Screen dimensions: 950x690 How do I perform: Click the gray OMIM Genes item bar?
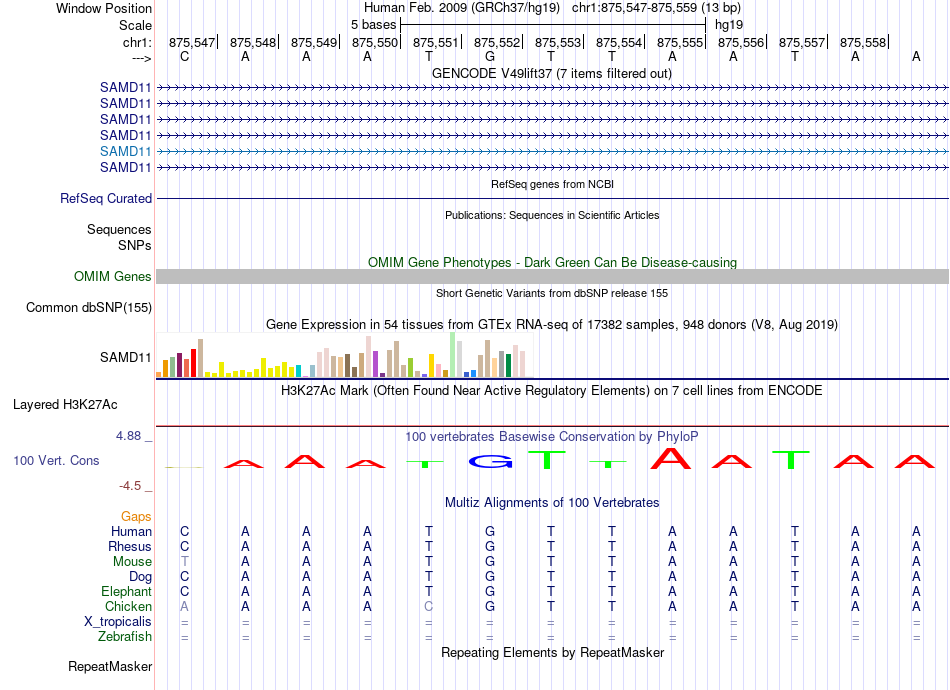[553, 276]
